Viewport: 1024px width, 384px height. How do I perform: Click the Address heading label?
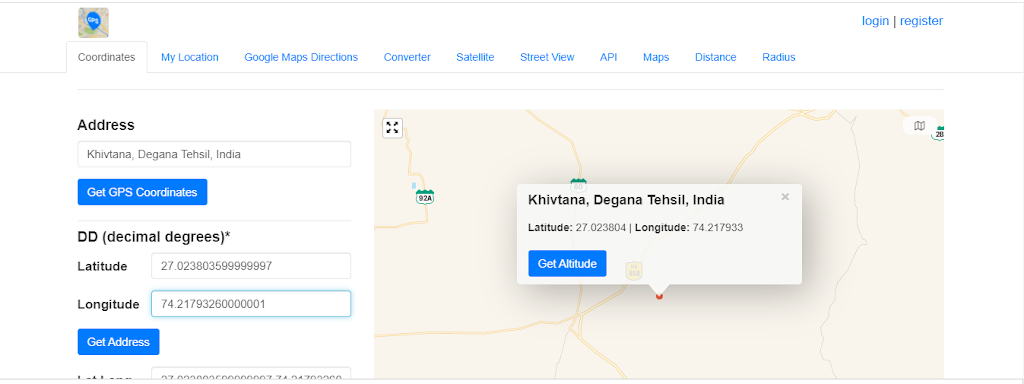coord(106,125)
